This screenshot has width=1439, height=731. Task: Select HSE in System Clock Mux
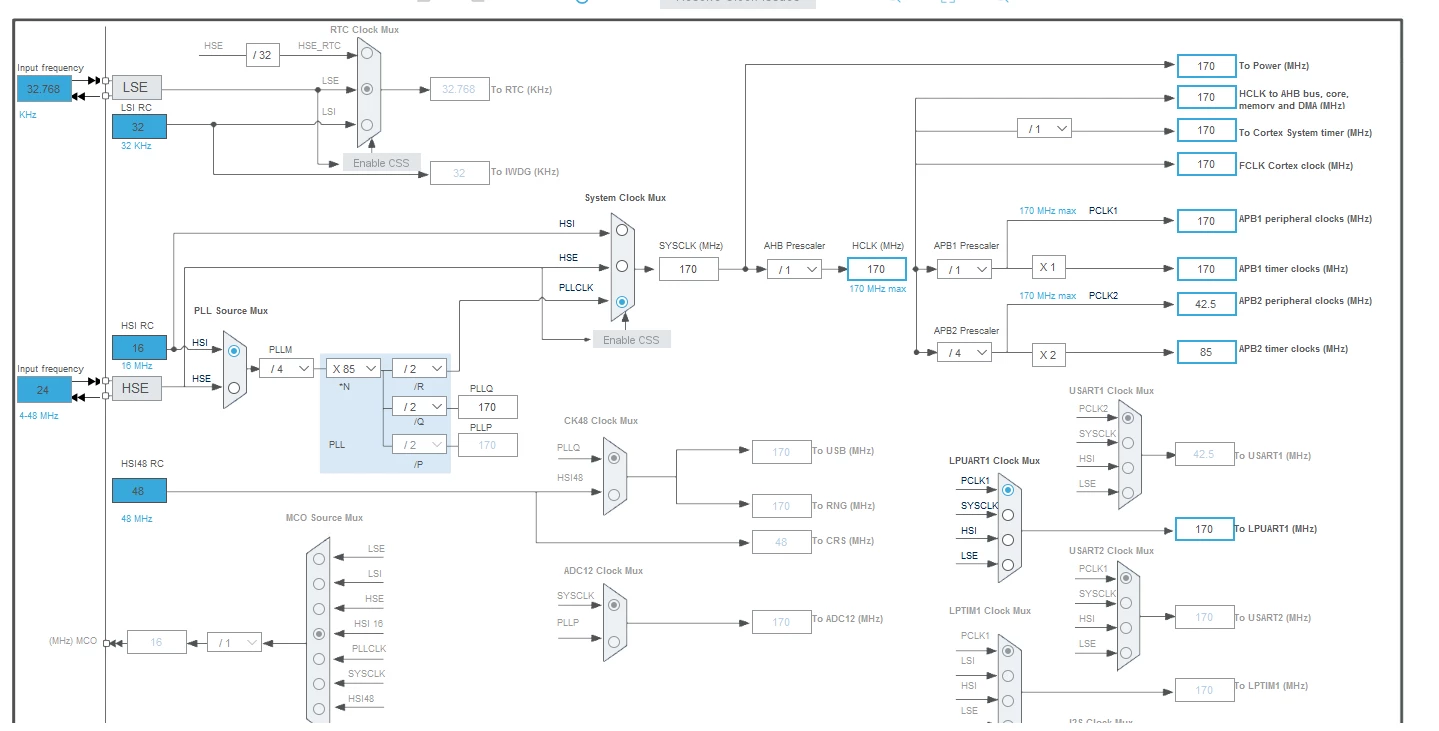pos(622,266)
